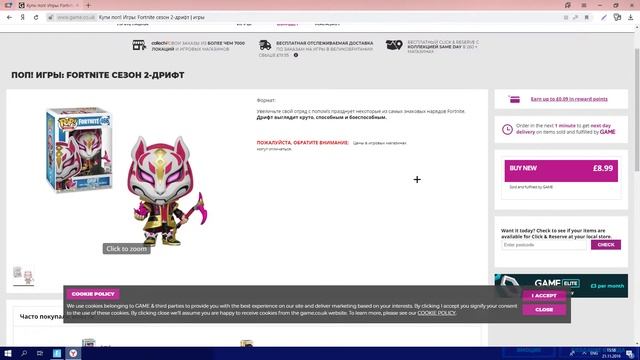Show hidden tray icons chevron
The height and width of the screenshot is (360, 640).
coord(584,353)
